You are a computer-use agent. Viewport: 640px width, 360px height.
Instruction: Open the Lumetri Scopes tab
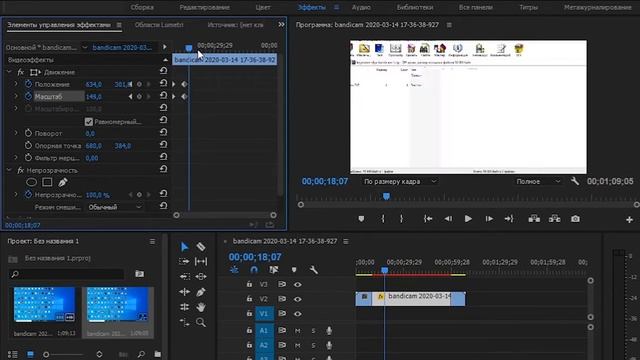(159, 25)
